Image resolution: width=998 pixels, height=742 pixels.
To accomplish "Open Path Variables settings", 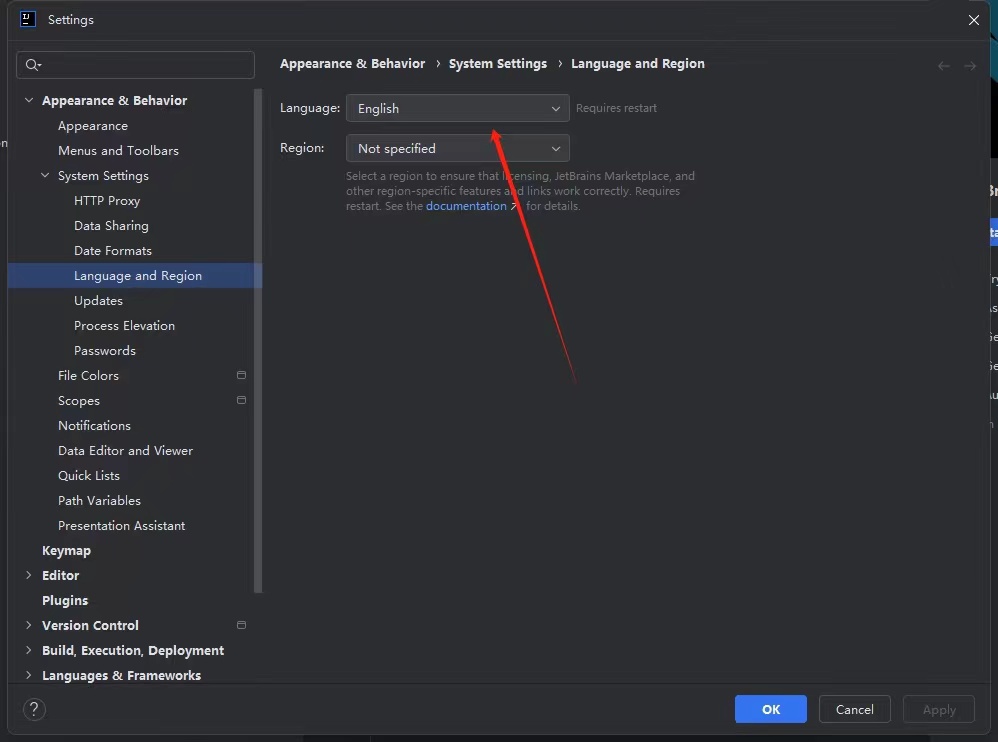I will pos(99,501).
